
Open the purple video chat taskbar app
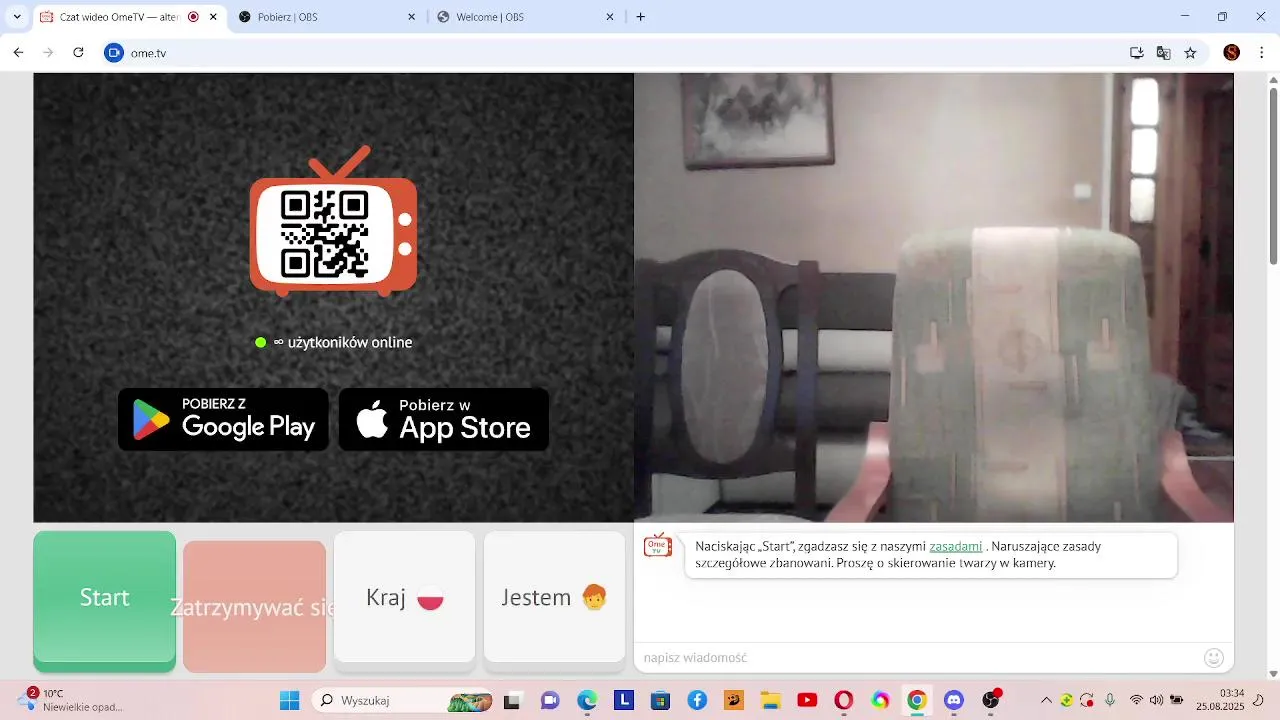click(x=550, y=700)
